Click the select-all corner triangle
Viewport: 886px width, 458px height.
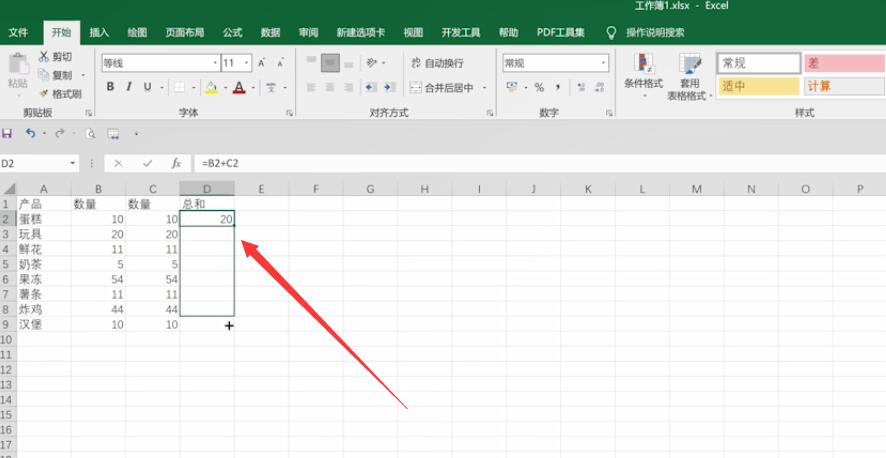click(x=9, y=189)
